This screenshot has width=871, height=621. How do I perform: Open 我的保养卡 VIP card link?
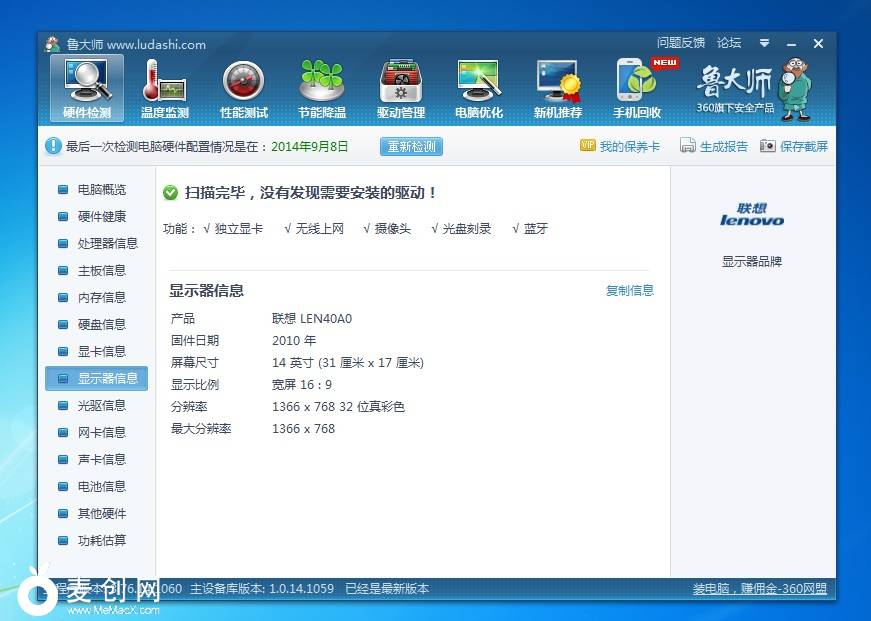tap(620, 147)
